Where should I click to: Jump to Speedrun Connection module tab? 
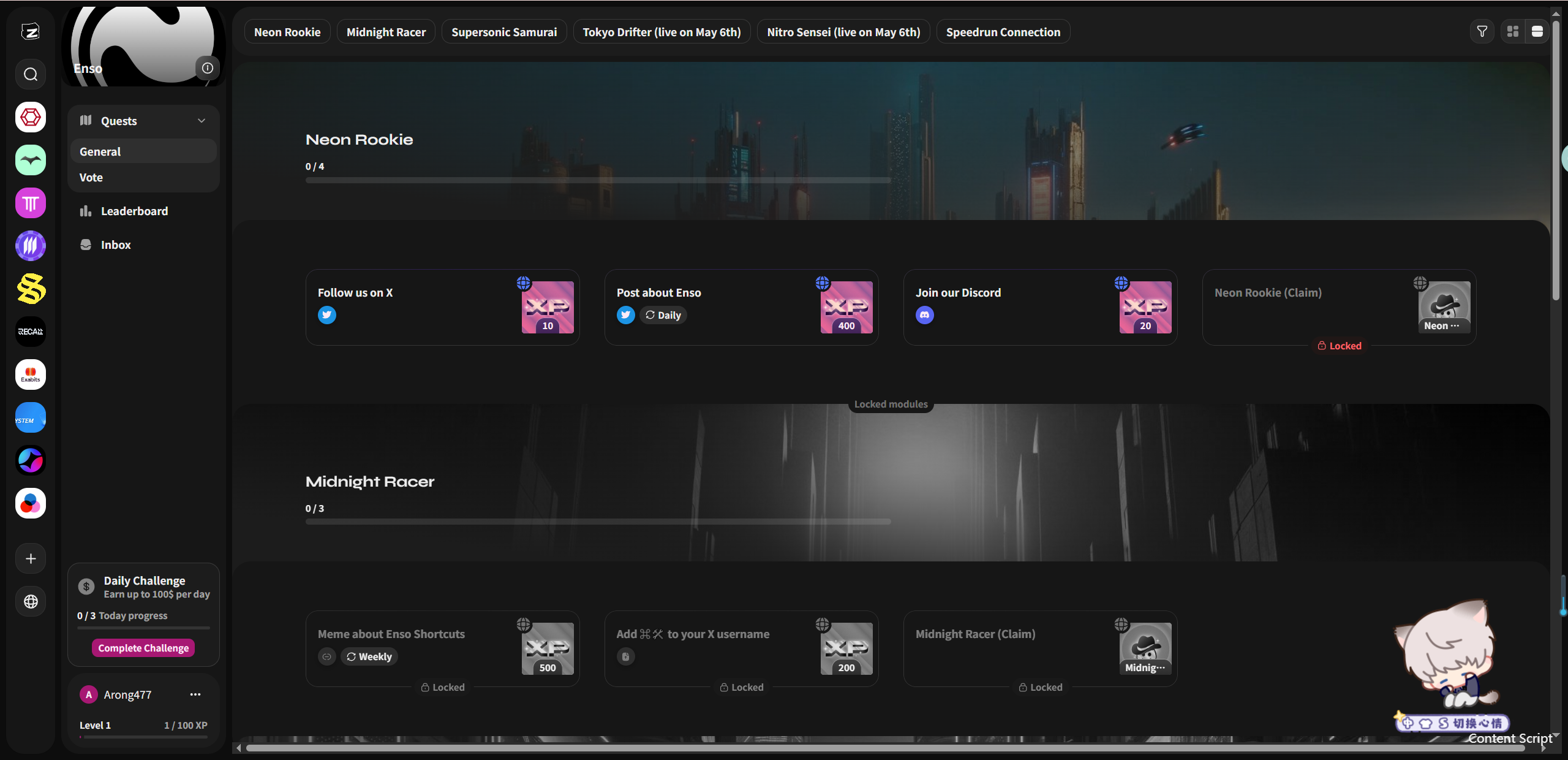click(1003, 32)
